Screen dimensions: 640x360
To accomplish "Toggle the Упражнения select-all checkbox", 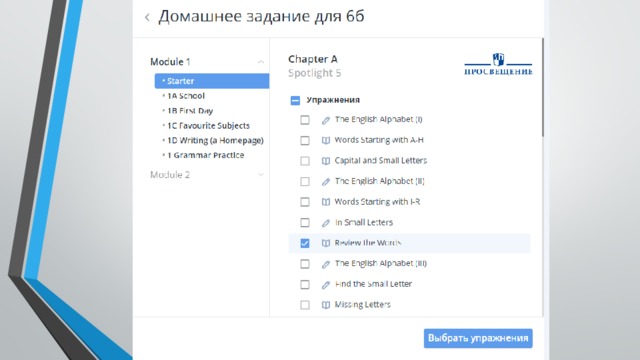I will click(295, 100).
